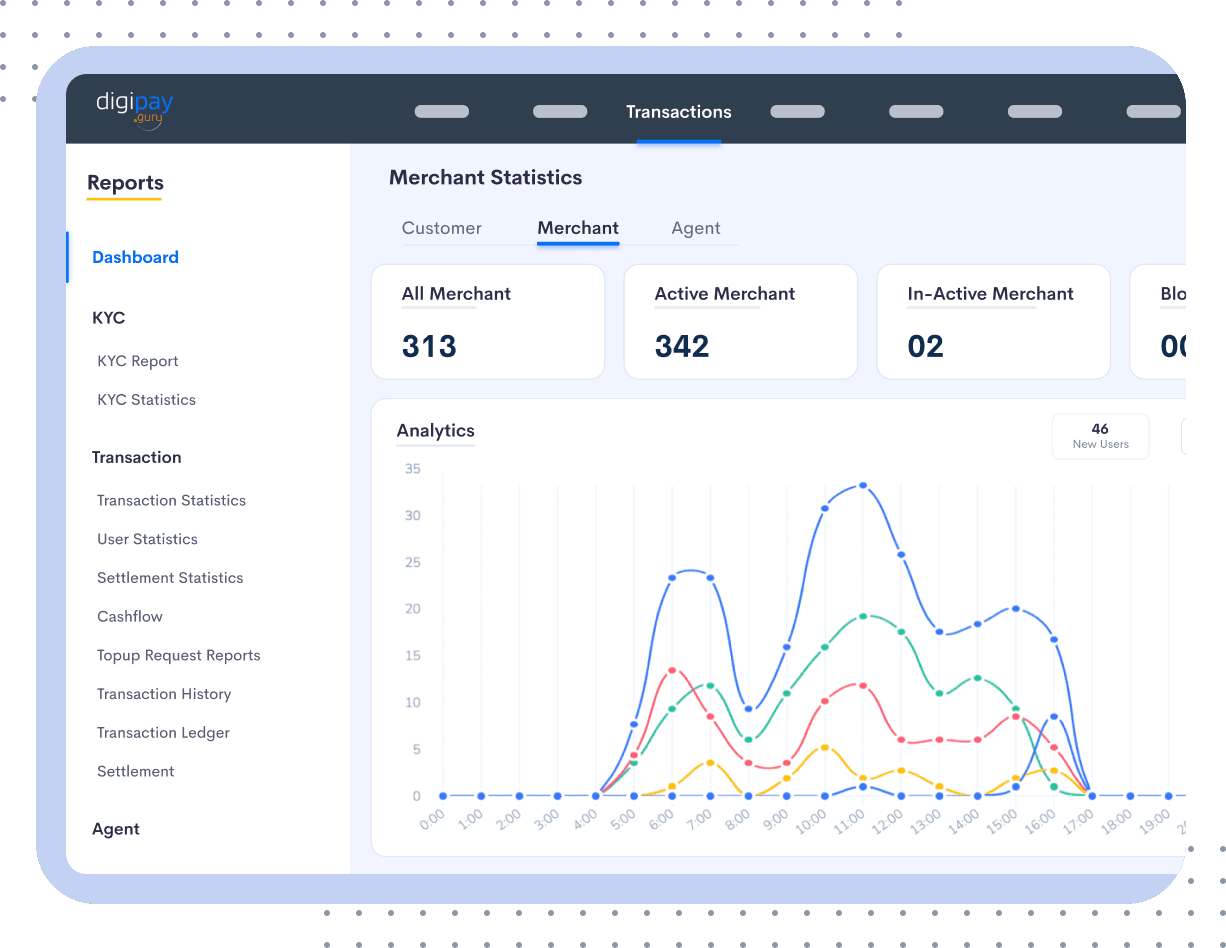Click the blue peak data point at 11:00
The image size is (1226, 948).
pos(863,486)
